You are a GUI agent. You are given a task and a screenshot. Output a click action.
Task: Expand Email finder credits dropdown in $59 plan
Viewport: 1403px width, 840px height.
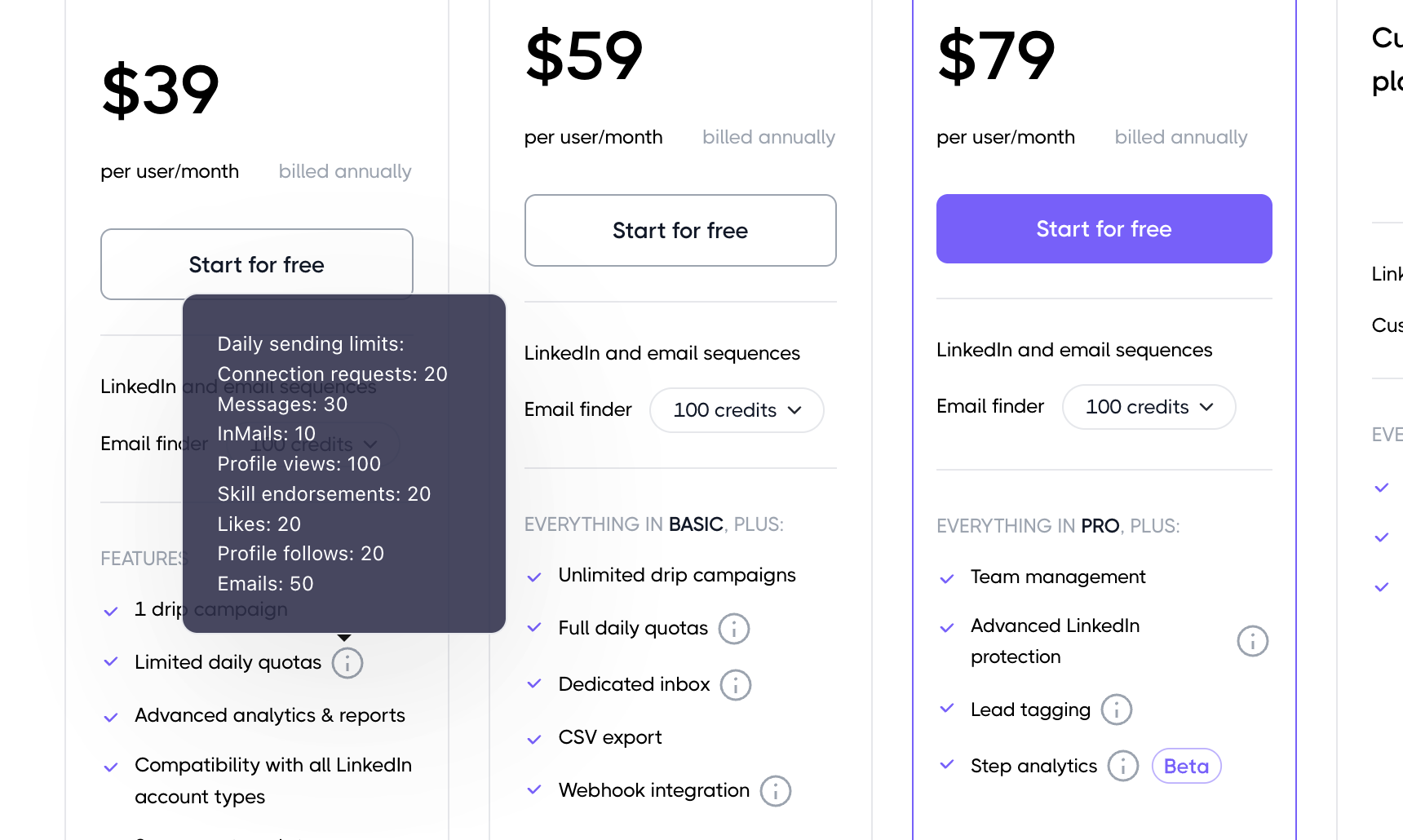pyautogui.click(x=737, y=410)
